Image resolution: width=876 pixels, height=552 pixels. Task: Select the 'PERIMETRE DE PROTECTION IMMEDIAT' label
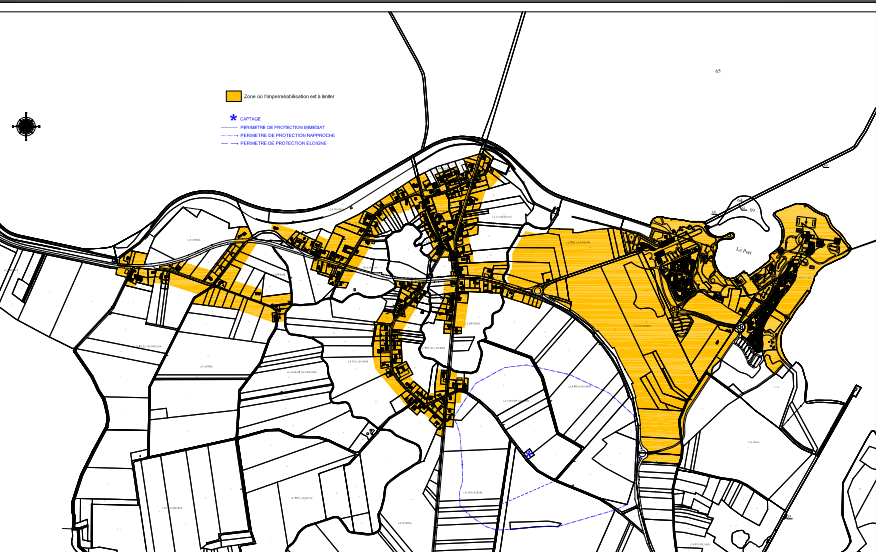[283, 128]
